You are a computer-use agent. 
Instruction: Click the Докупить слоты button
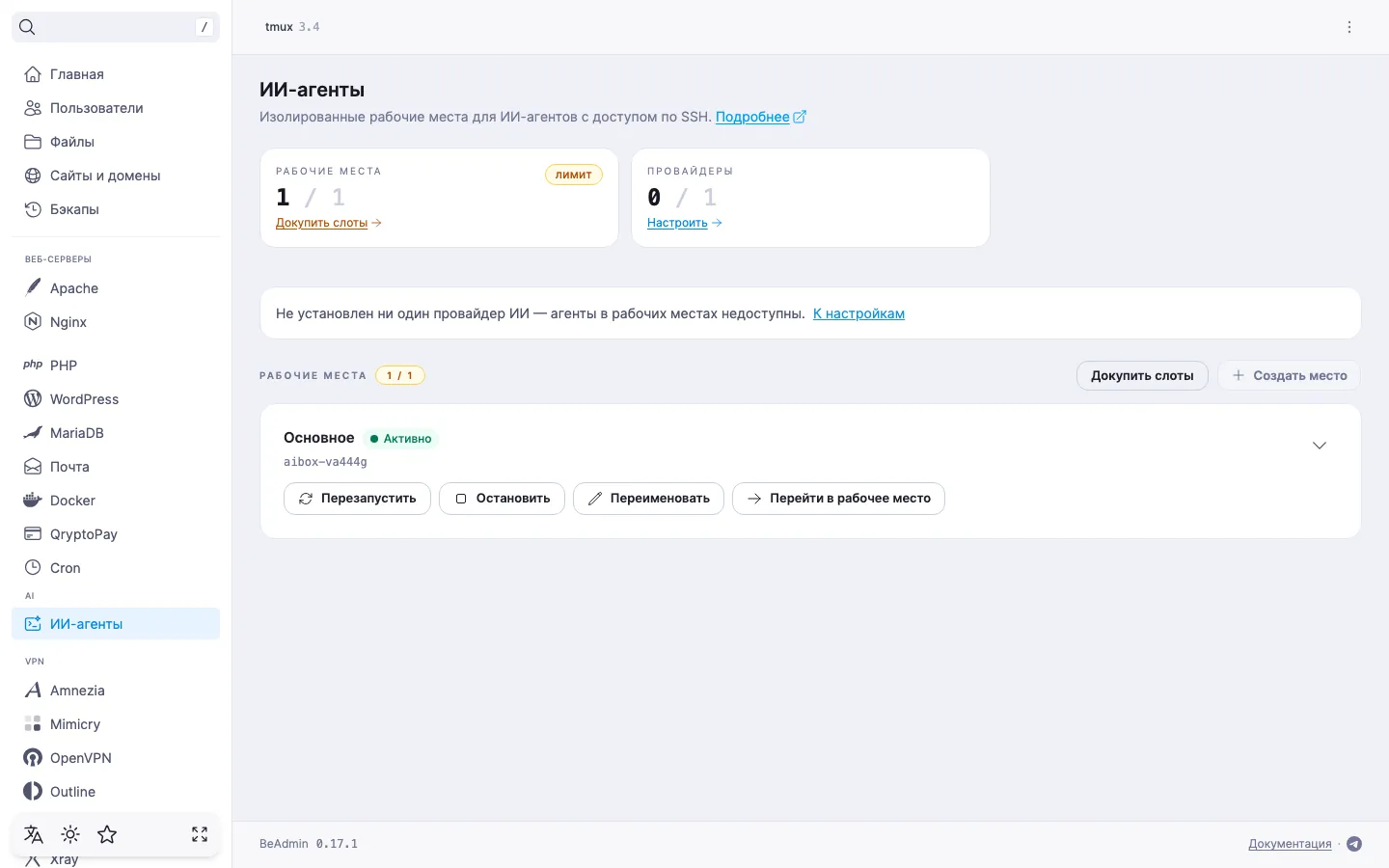coord(1142,375)
